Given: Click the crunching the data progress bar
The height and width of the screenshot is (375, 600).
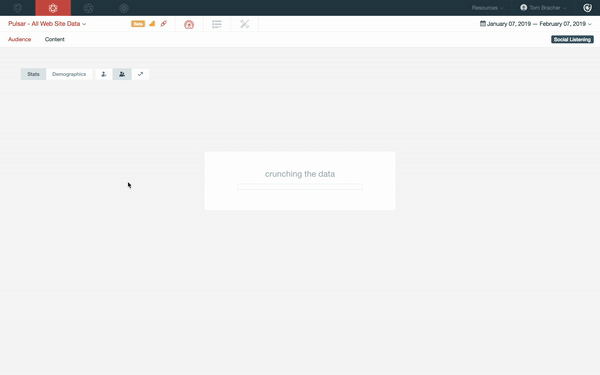Looking at the screenshot, I should (x=300, y=187).
